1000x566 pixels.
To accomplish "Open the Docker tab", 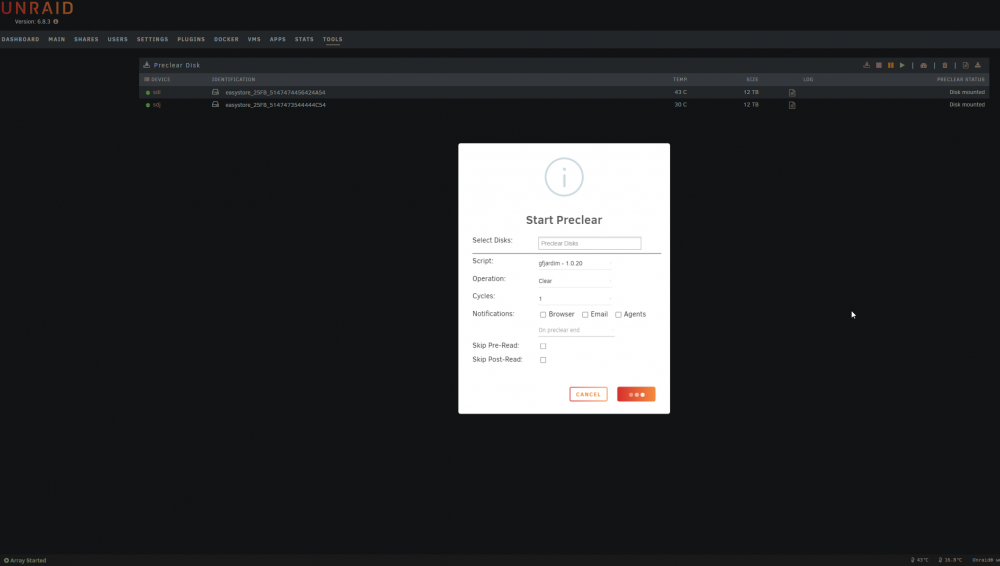I will [x=226, y=39].
